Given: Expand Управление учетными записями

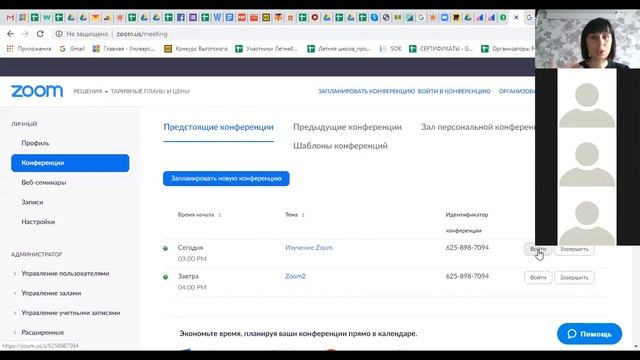Looking at the screenshot, I should click(x=71, y=313).
